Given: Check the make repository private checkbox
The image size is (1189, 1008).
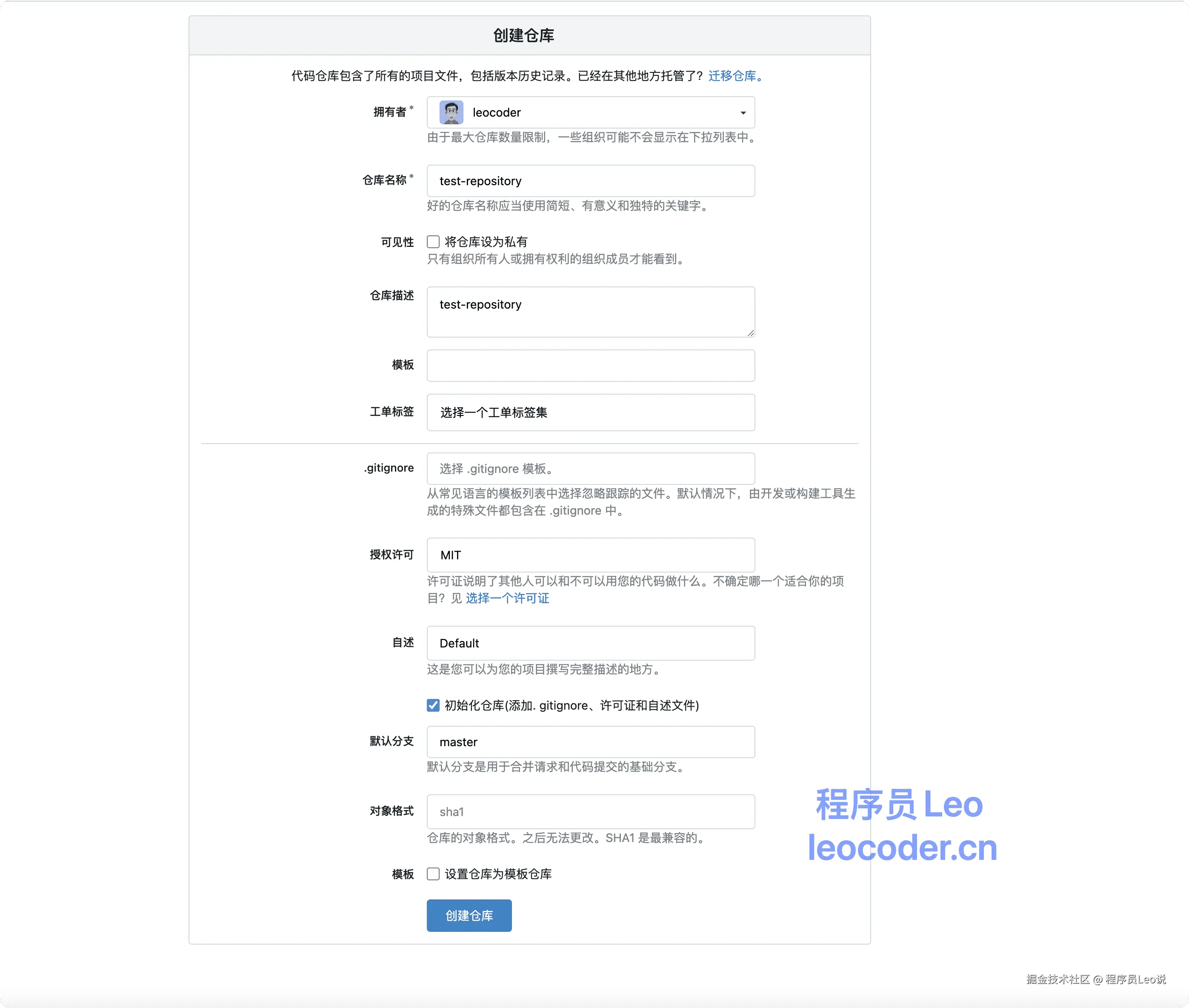Looking at the screenshot, I should [x=433, y=242].
